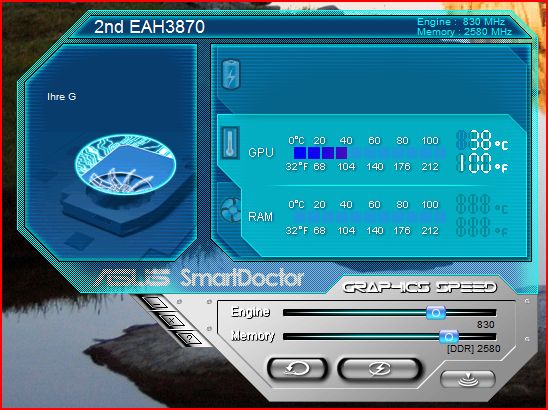Click the RAM label in temperature panel
The image size is (548, 410).
tap(260, 217)
